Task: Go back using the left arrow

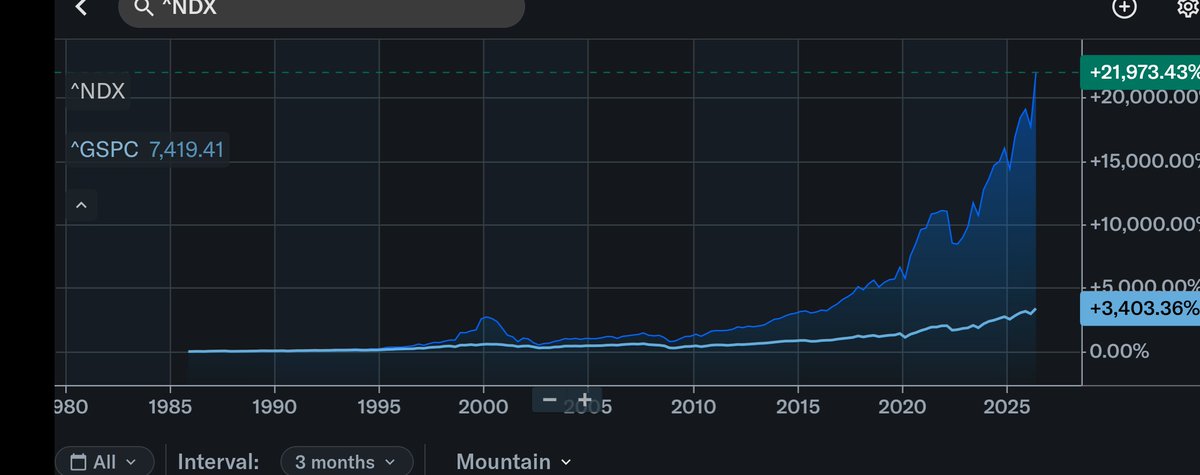Action: (x=81, y=8)
